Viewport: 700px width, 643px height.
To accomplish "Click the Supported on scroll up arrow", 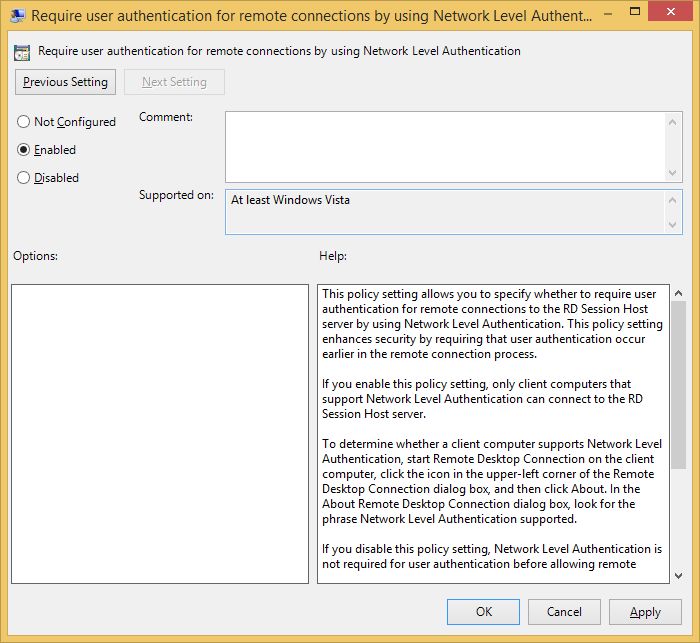I will point(674,199).
